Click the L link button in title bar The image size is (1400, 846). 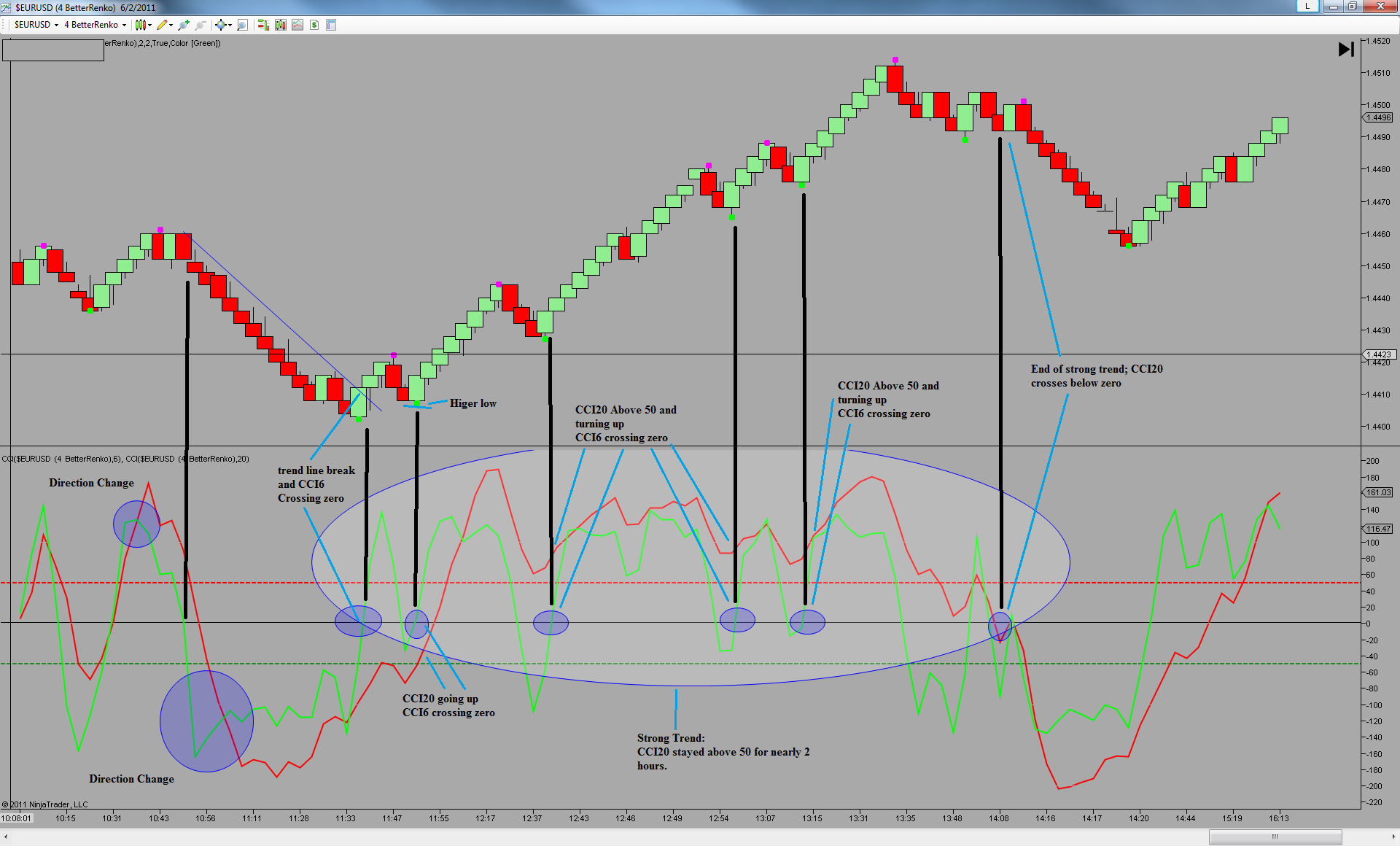tap(1307, 7)
